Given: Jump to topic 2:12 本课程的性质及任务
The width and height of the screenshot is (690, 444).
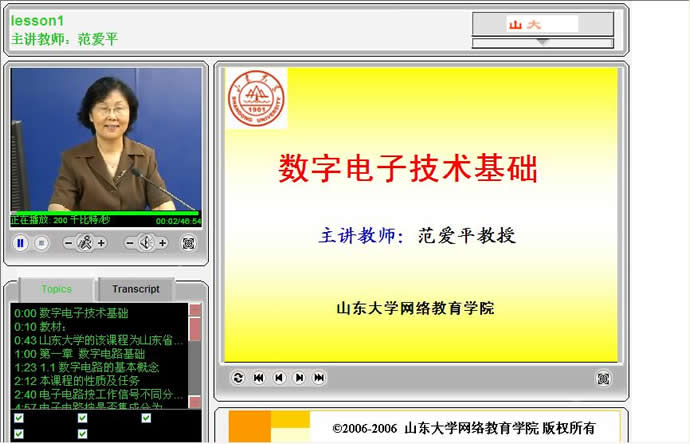Looking at the screenshot, I should [x=77, y=381].
